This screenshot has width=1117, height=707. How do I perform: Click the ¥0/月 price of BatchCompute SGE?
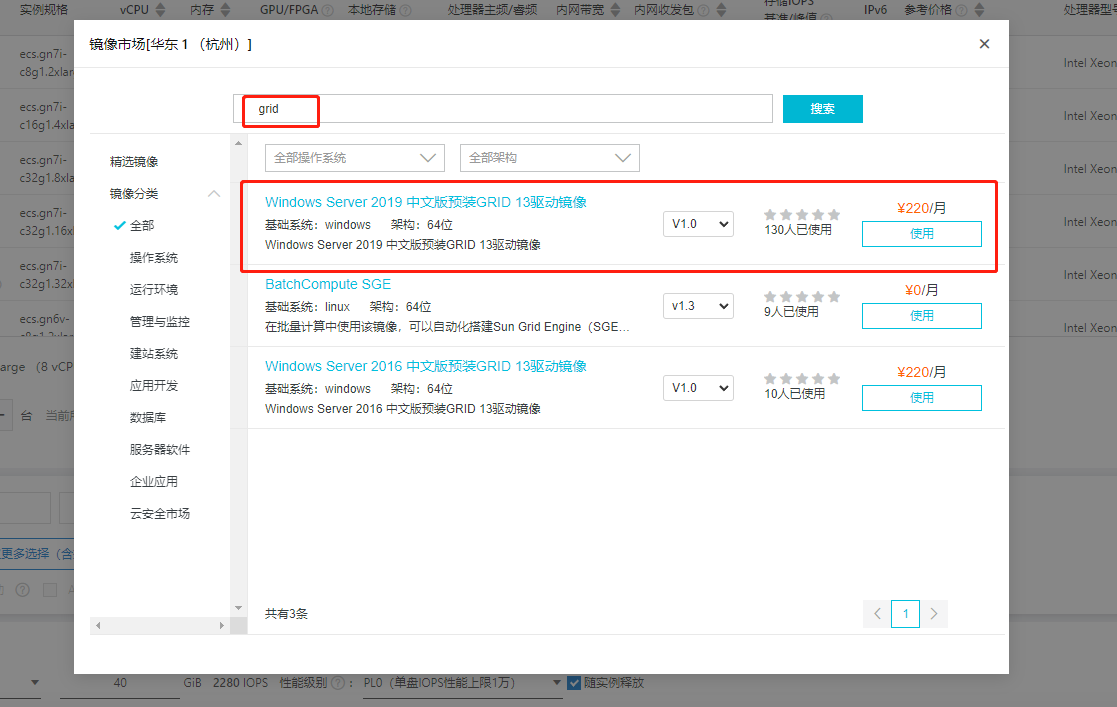click(x=921, y=290)
